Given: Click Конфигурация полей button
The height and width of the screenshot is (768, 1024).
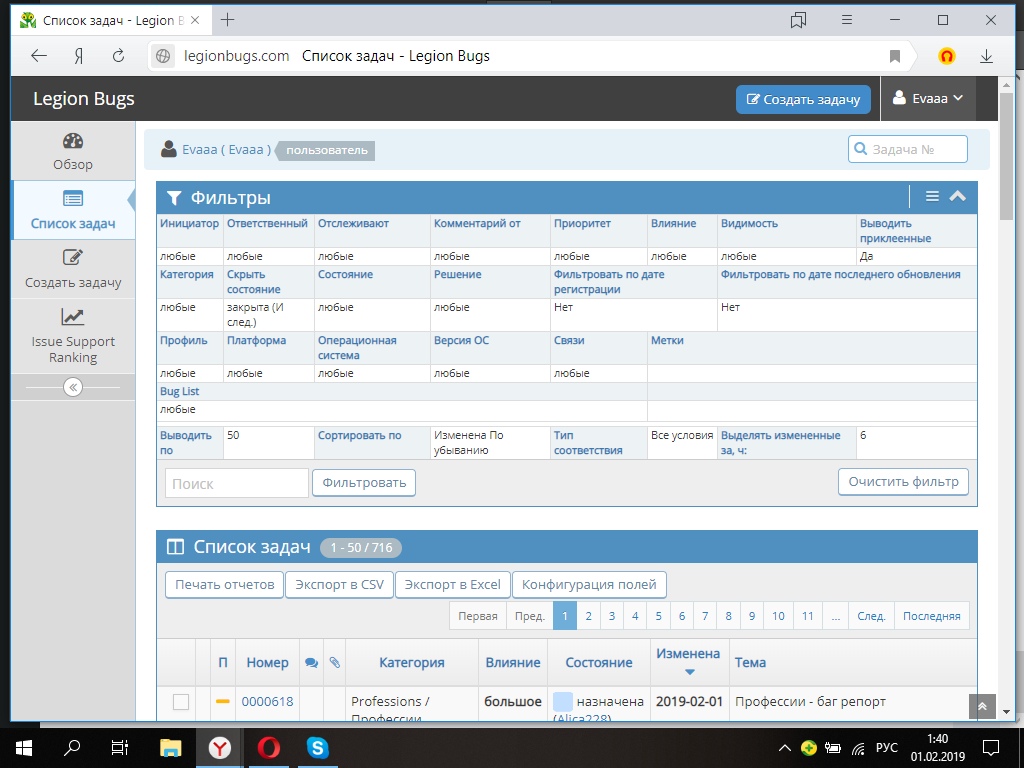Looking at the screenshot, I should click(589, 584).
